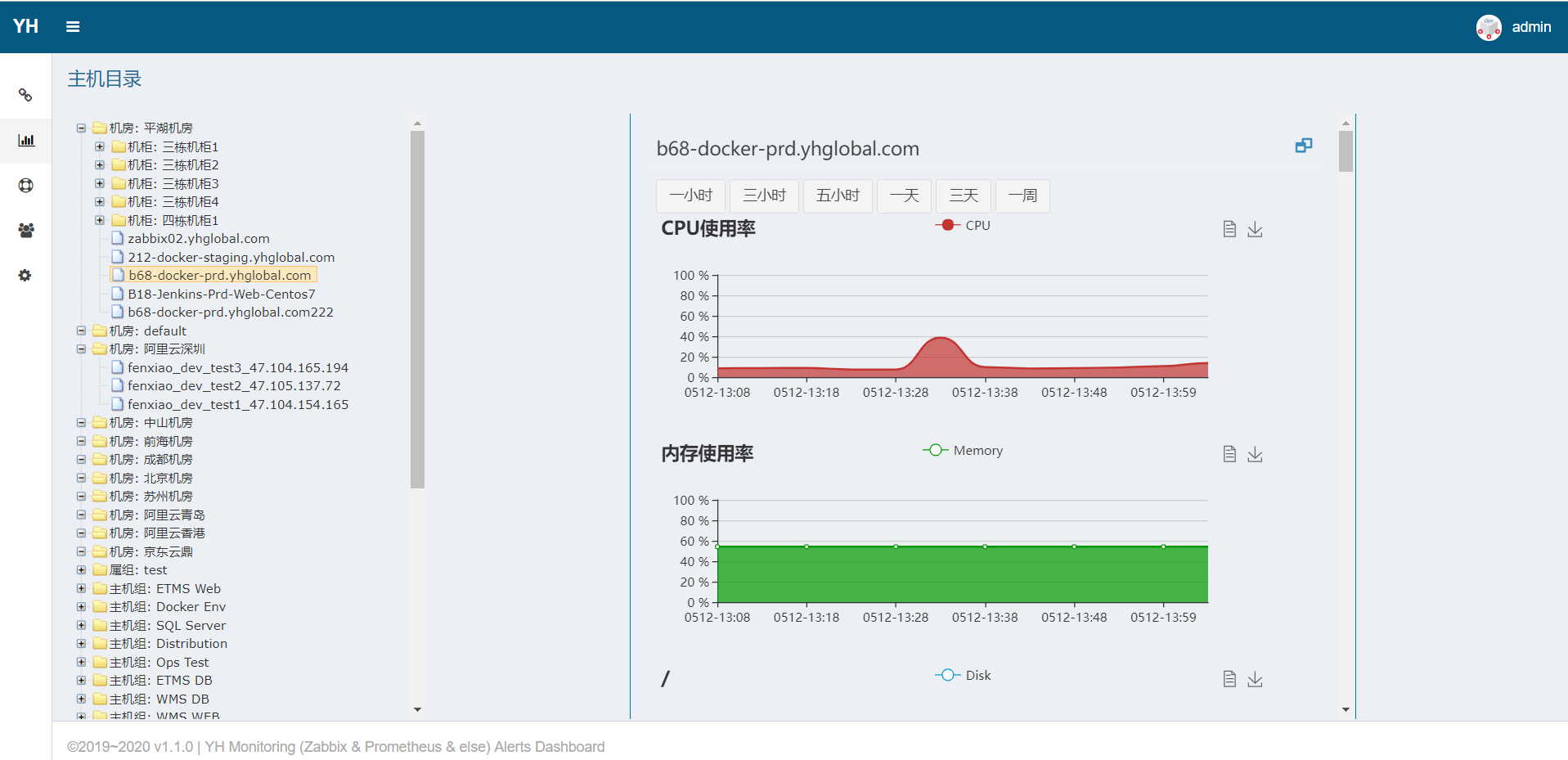Screen dimensions: 1568x760
Task: Expand the 主机组: Docker Env node
Action: click(81, 607)
